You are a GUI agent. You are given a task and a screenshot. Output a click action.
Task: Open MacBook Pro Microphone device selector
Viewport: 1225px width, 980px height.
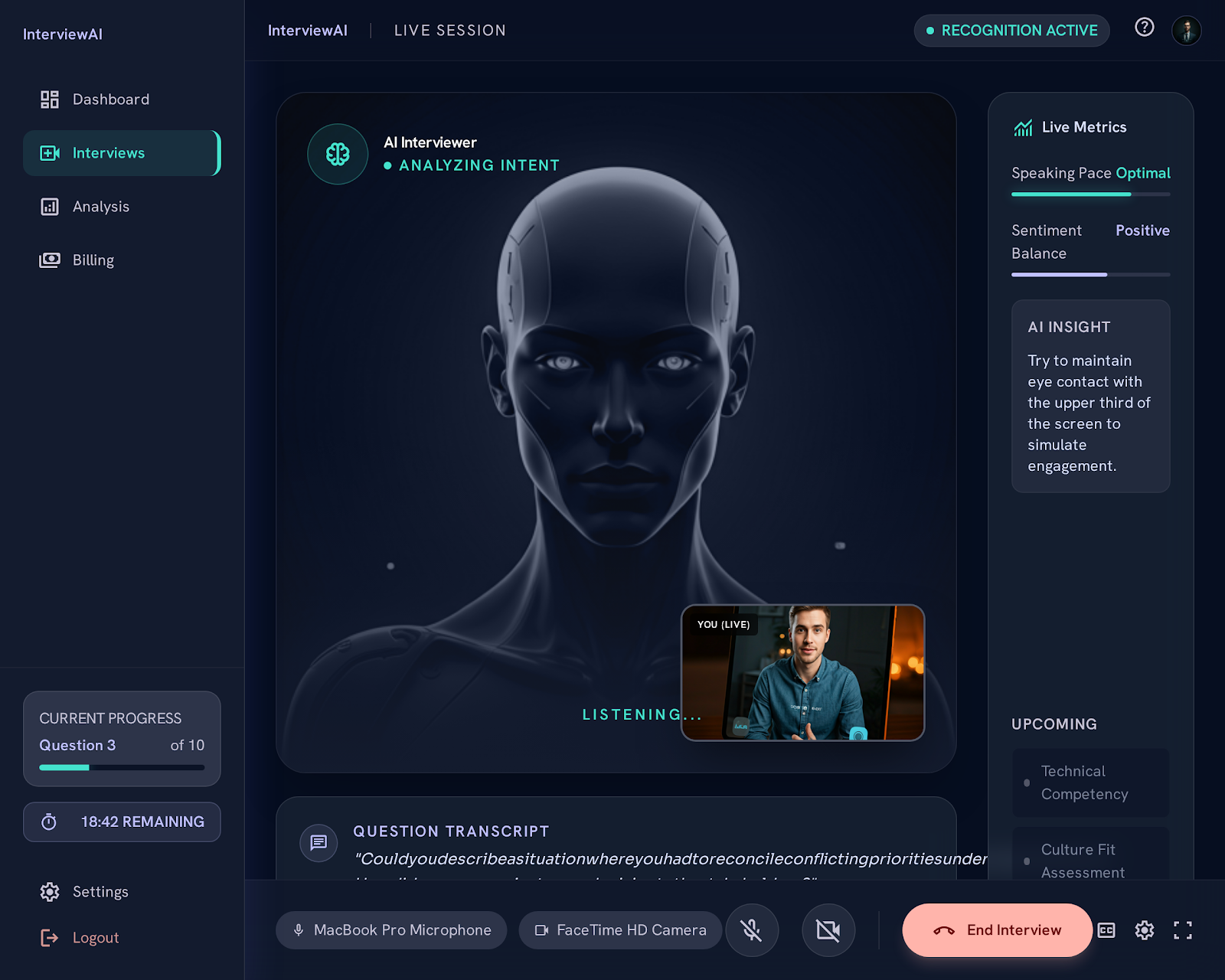391,930
